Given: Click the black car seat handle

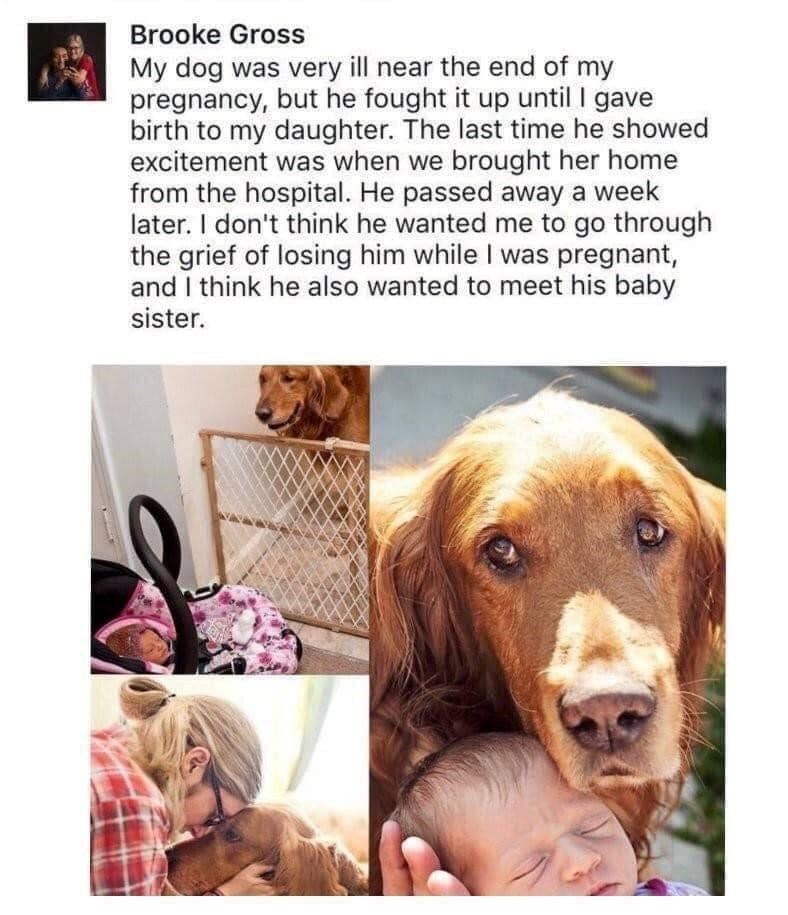Looking at the screenshot, I should pyautogui.click(x=163, y=560).
